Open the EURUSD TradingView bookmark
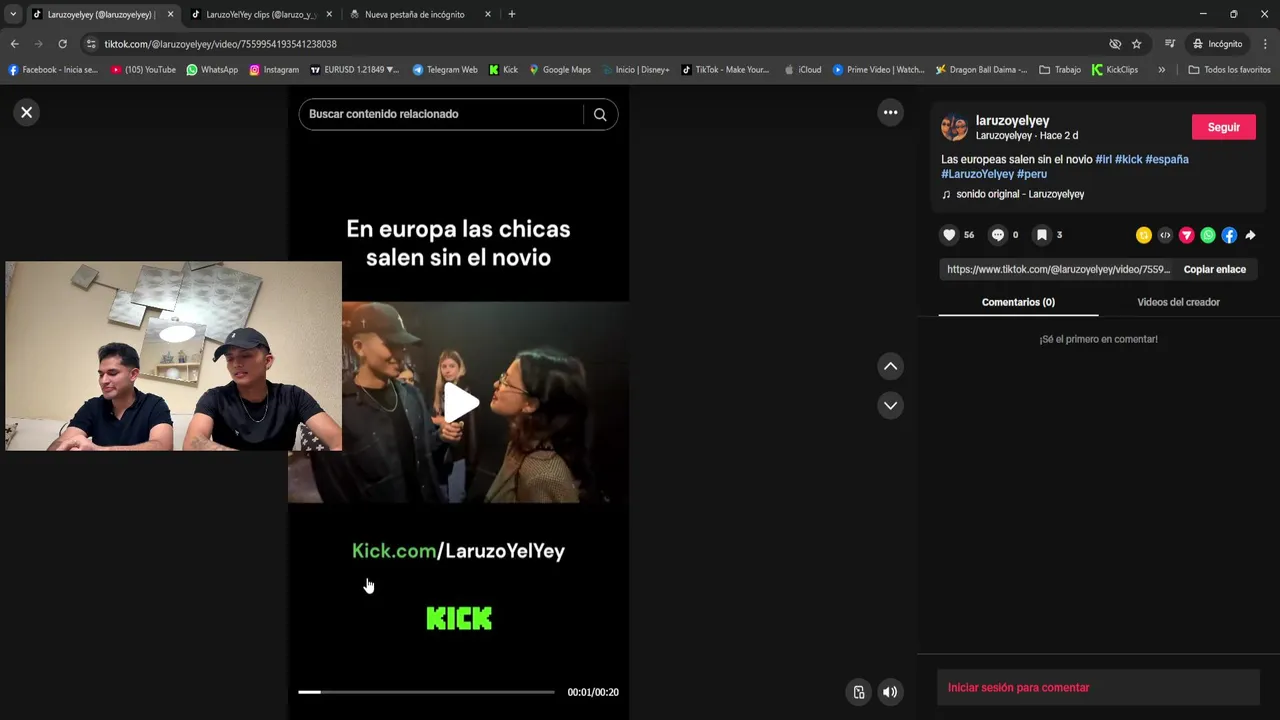Screen dimensions: 1280x720 pyautogui.click(x=354, y=70)
